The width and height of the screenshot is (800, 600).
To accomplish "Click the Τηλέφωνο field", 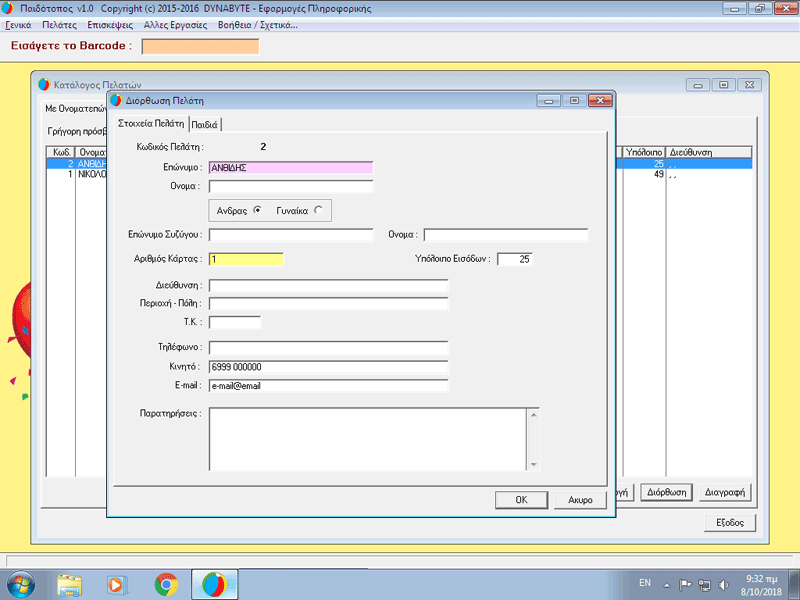I will 328,348.
